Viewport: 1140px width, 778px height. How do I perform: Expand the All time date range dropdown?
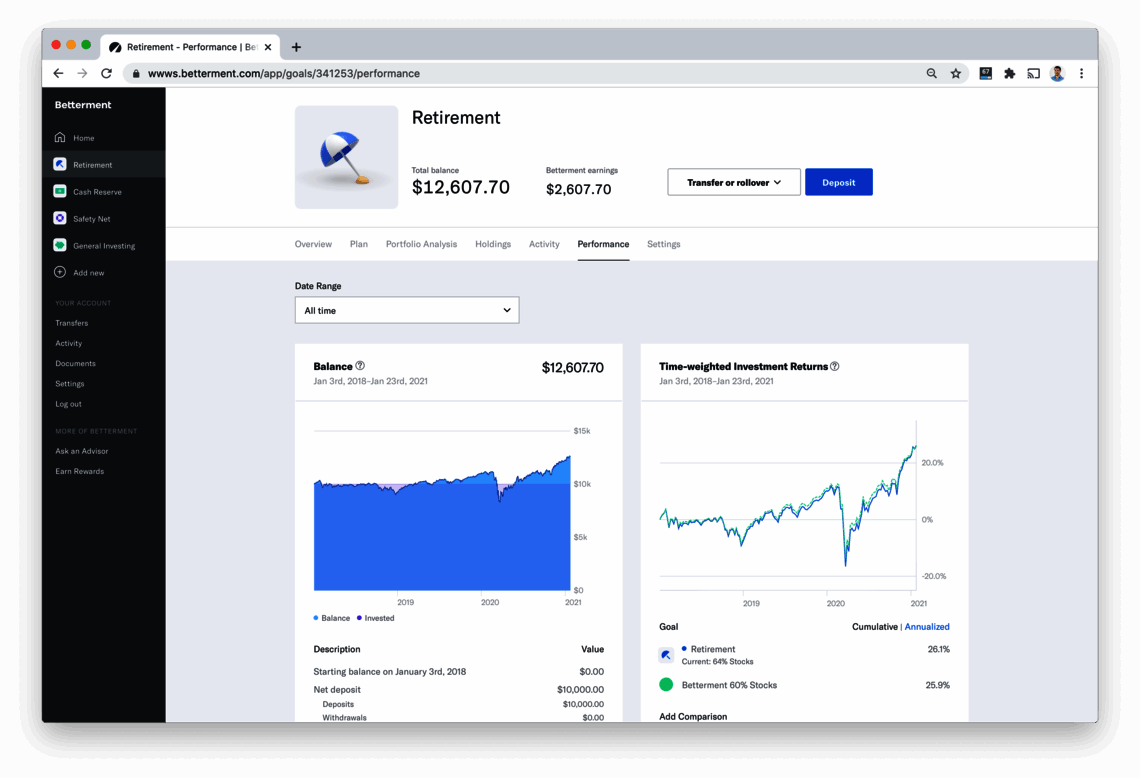click(406, 310)
